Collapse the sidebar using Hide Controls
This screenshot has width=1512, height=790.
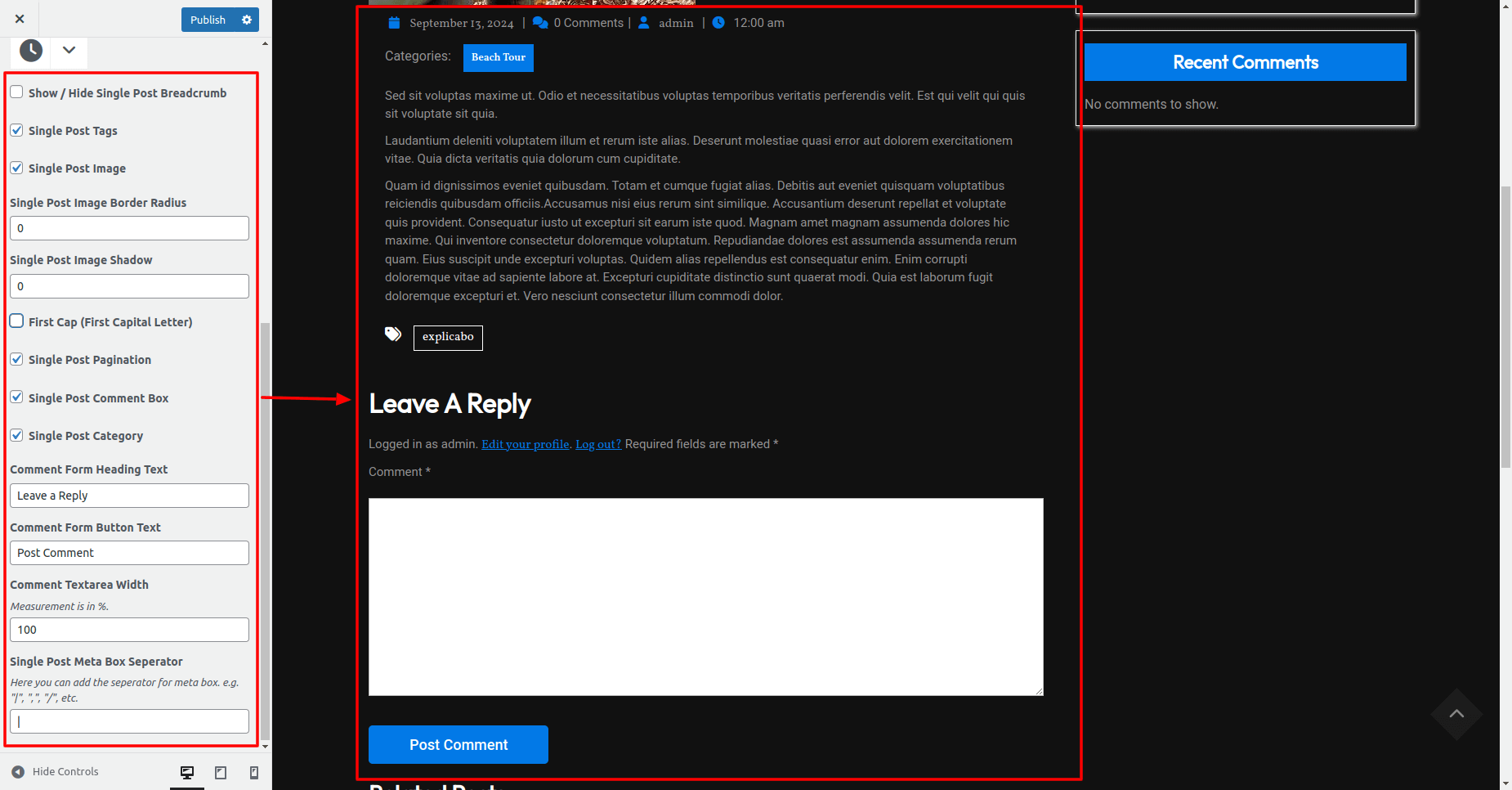pyautogui.click(x=56, y=771)
